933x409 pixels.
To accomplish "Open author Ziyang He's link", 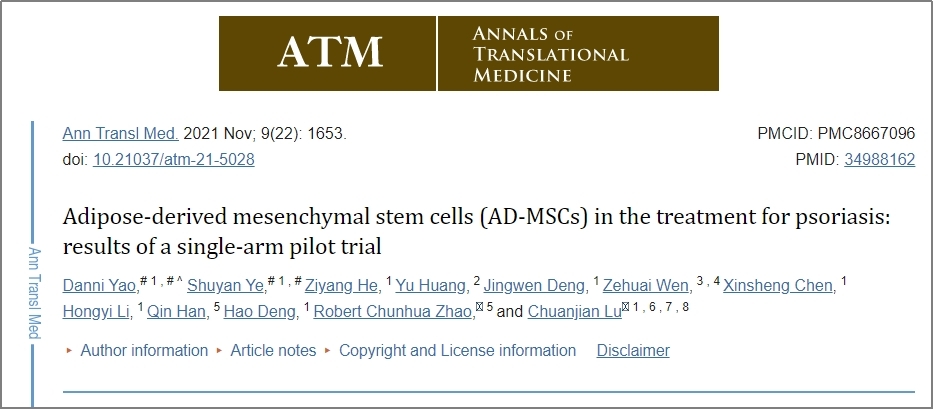I will click(x=341, y=286).
